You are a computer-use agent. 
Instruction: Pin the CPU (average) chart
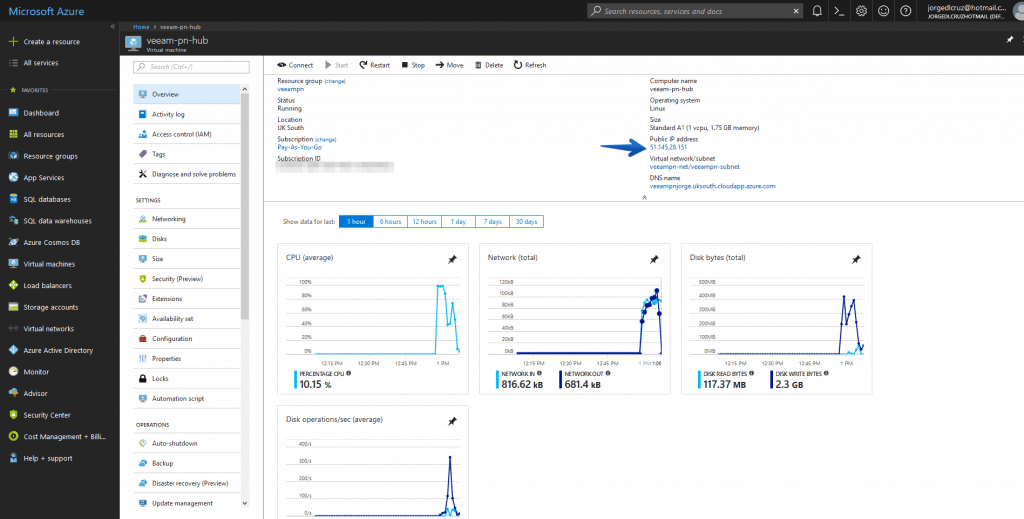452,259
